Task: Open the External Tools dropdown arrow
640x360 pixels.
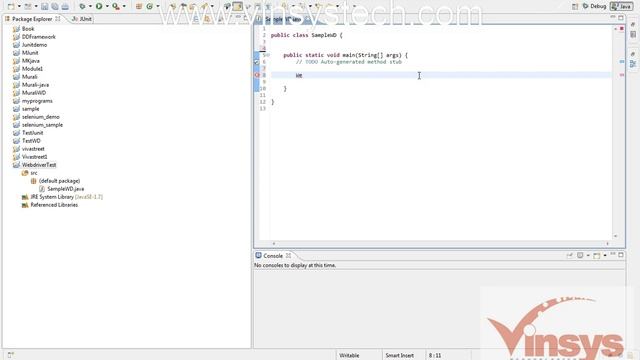Action: 124,6
